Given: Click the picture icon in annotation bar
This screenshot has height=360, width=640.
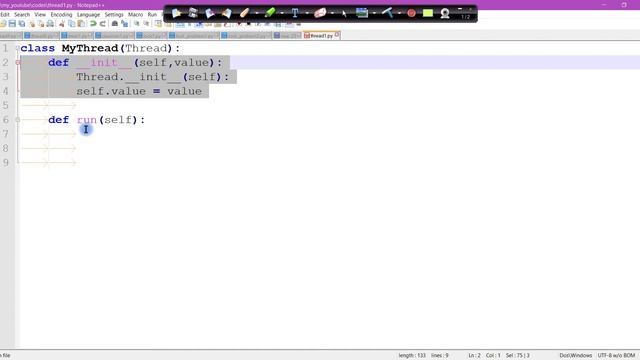Looking at the screenshot, I should 362,13.
